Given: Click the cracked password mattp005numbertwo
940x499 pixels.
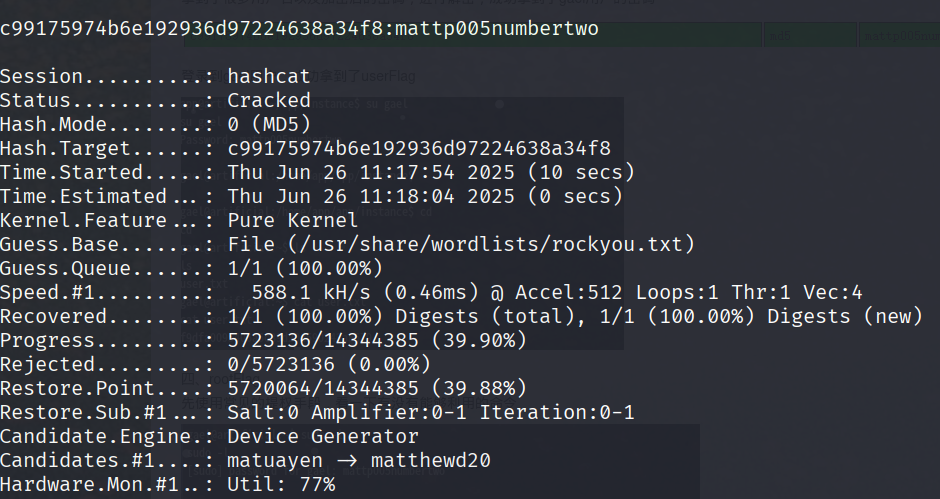Looking at the screenshot, I should click(x=497, y=28).
